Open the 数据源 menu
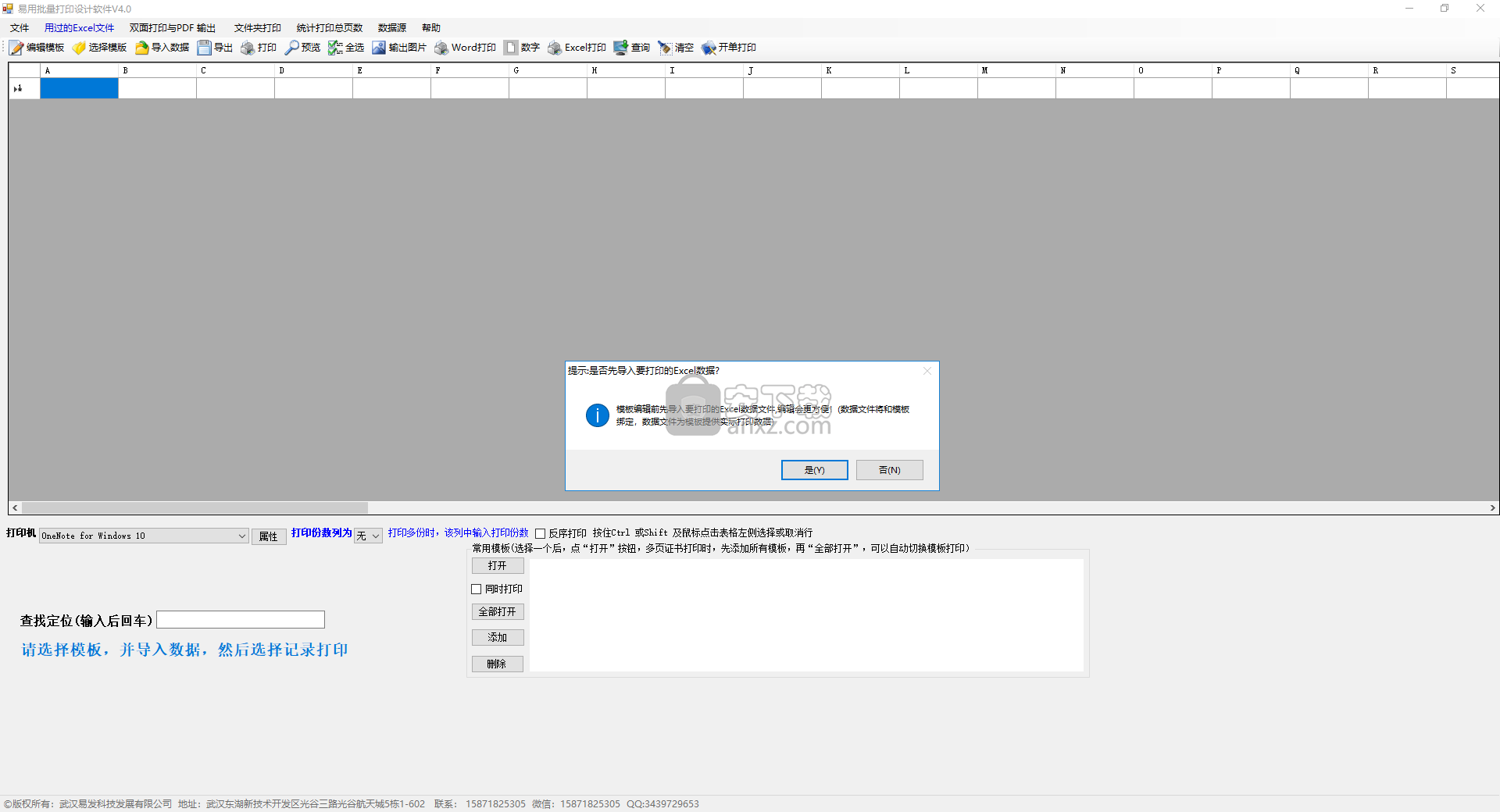 [x=392, y=28]
